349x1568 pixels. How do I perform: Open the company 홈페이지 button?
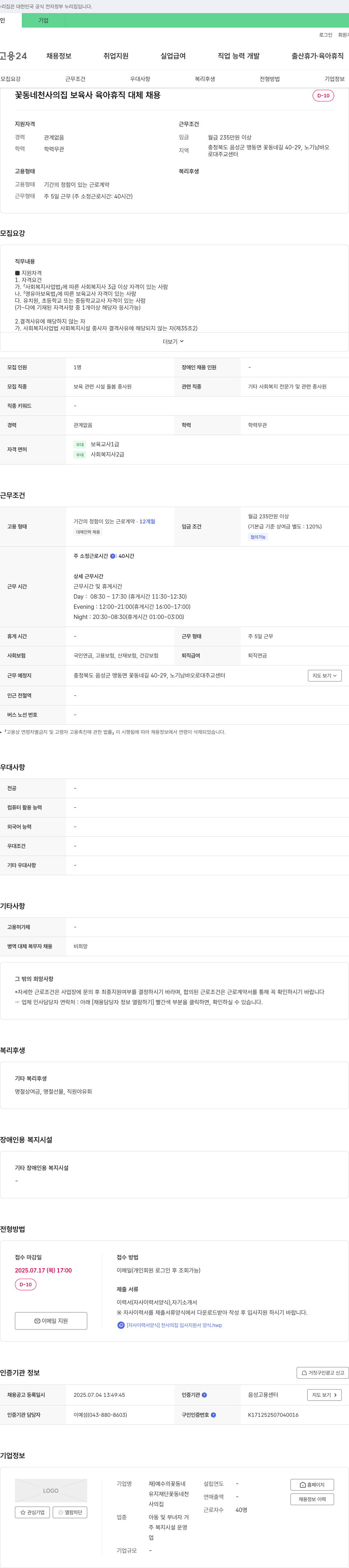point(312,1485)
